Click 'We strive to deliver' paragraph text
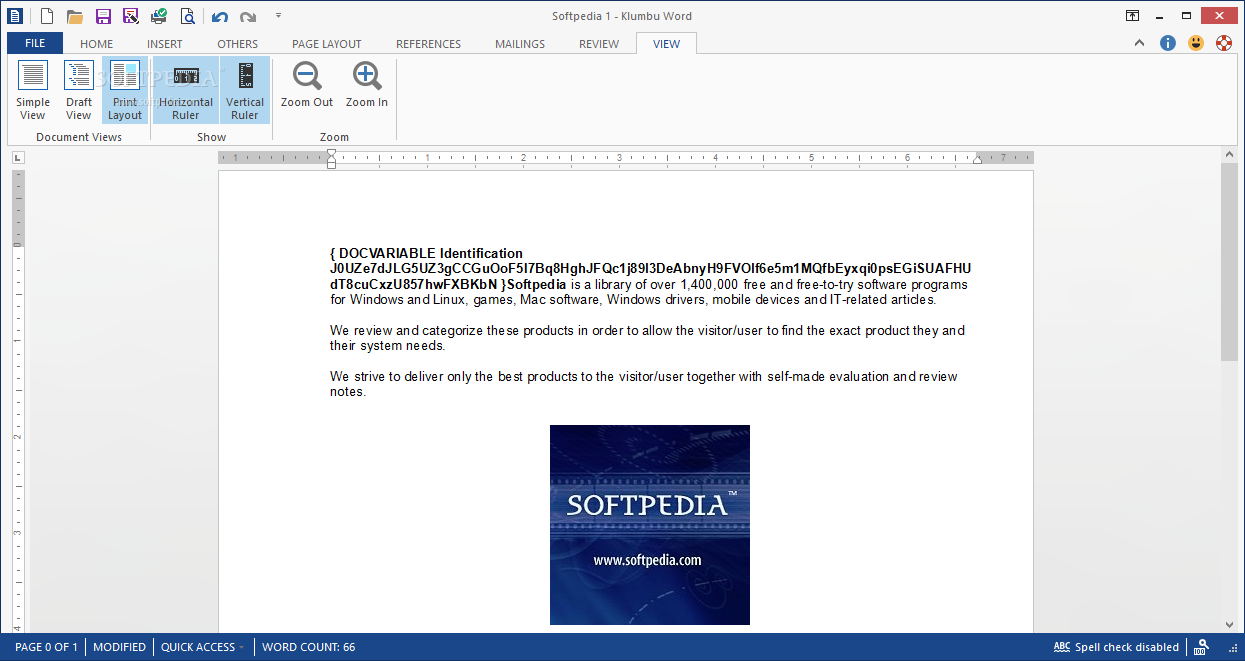This screenshot has height=661, width=1245. pyautogui.click(x=644, y=384)
